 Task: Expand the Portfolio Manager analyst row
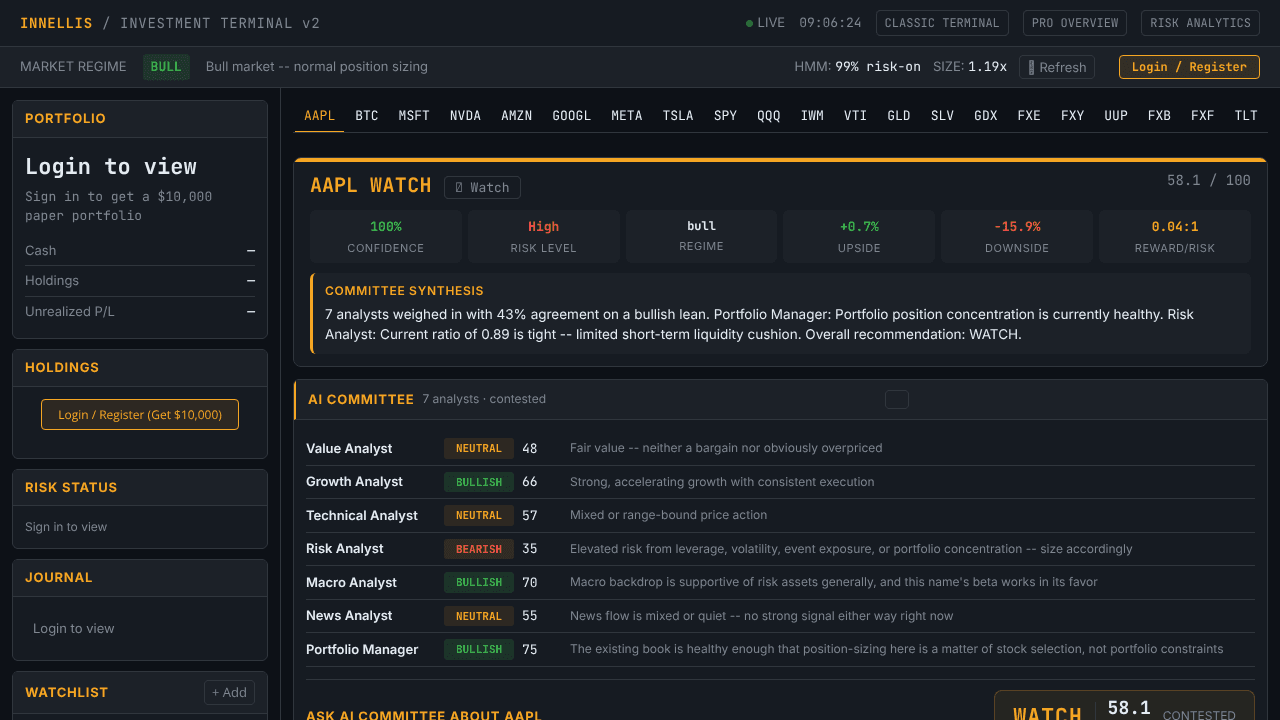(780, 649)
